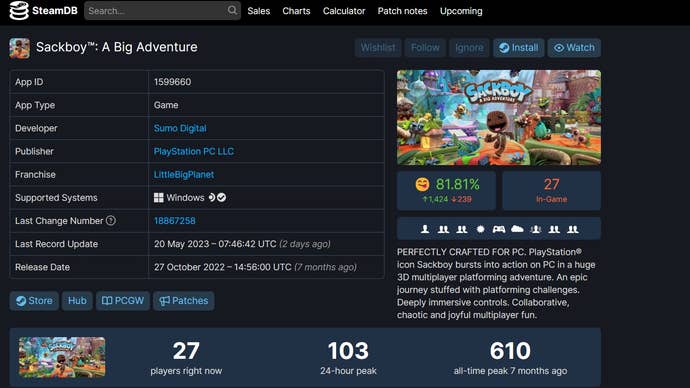This screenshot has height=388, width=690.
Task: Open the Upcoming page
Action: (x=461, y=11)
